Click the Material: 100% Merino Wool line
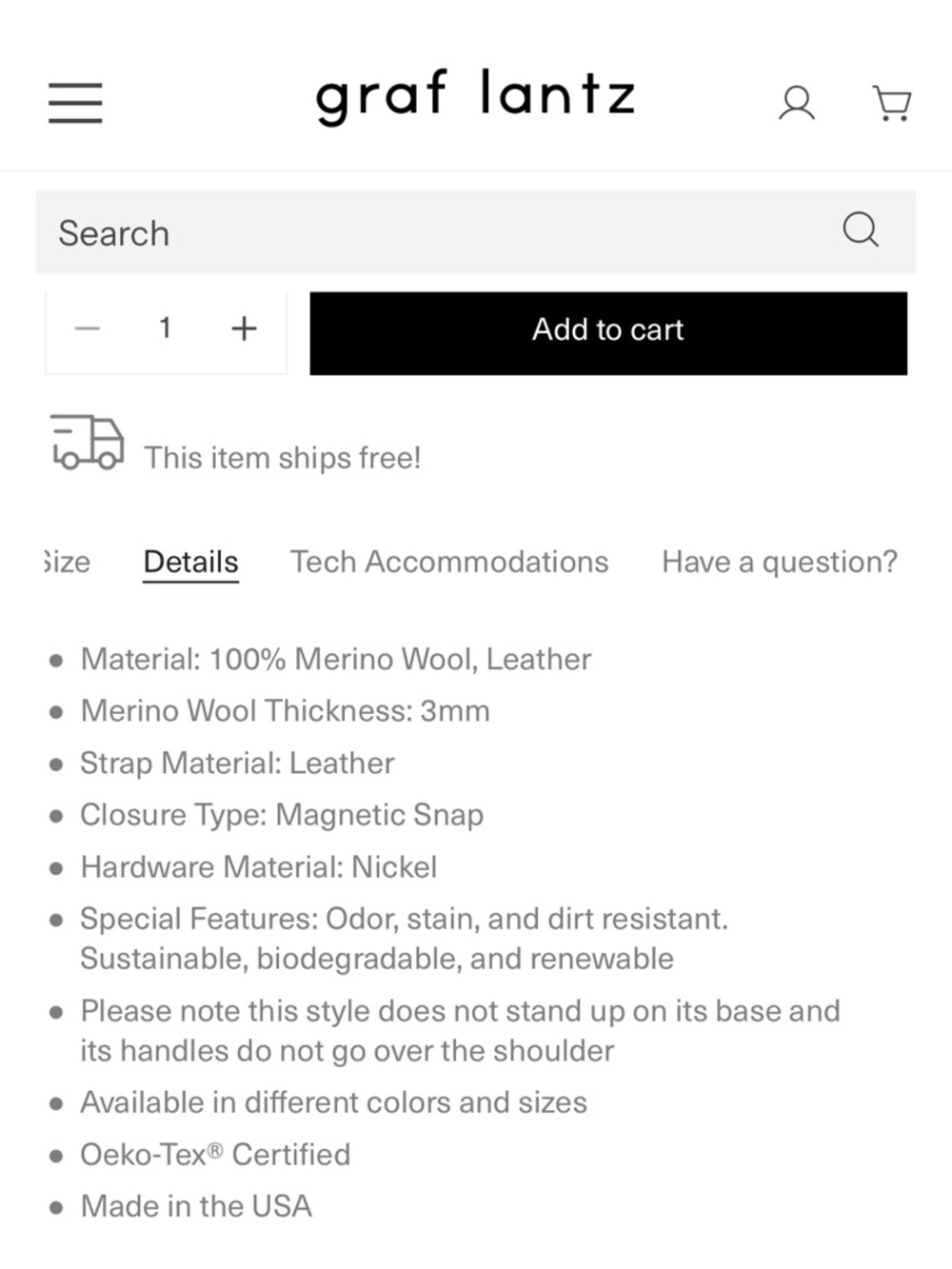 336,659
